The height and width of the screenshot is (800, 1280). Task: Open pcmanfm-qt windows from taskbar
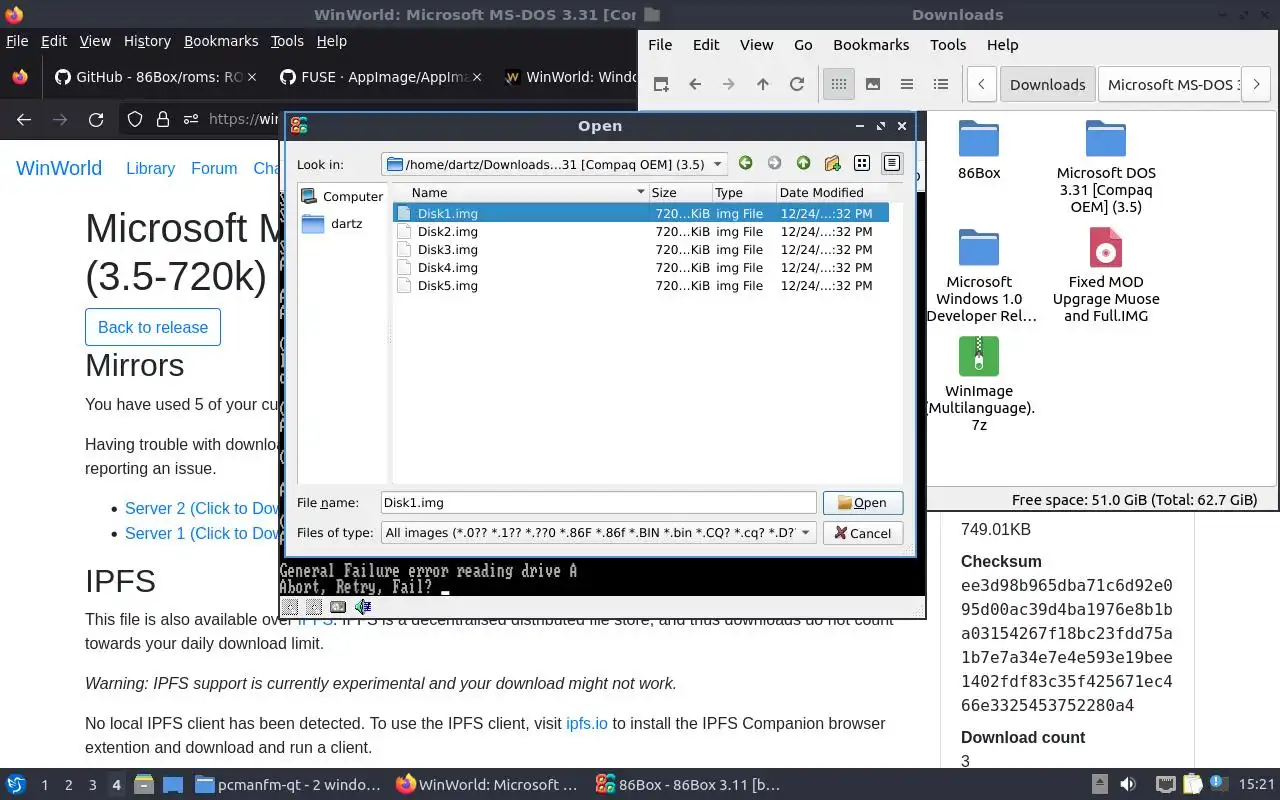(287, 785)
